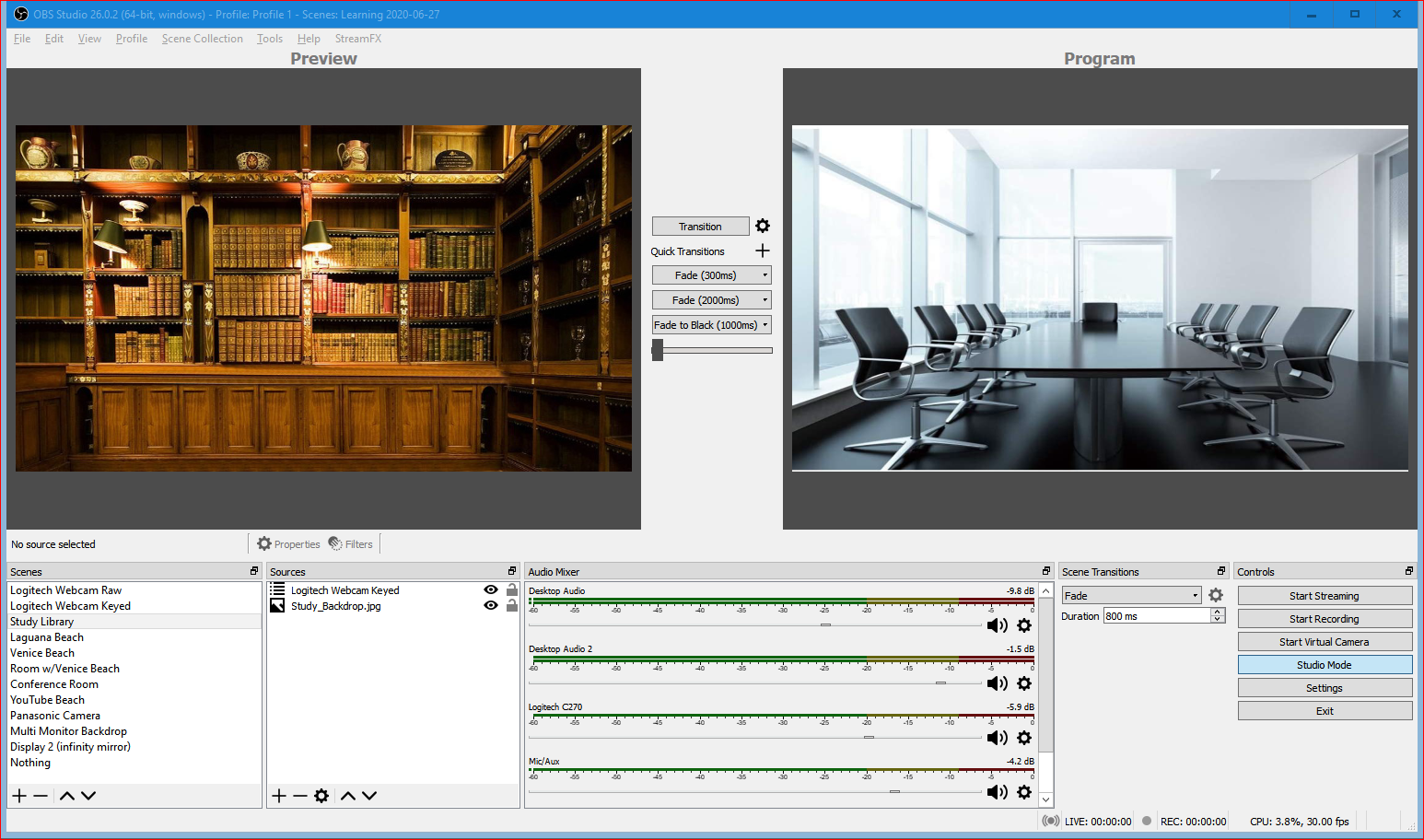This screenshot has height=840, width=1424.
Task: Open source Filters
Action: click(x=350, y=543)
